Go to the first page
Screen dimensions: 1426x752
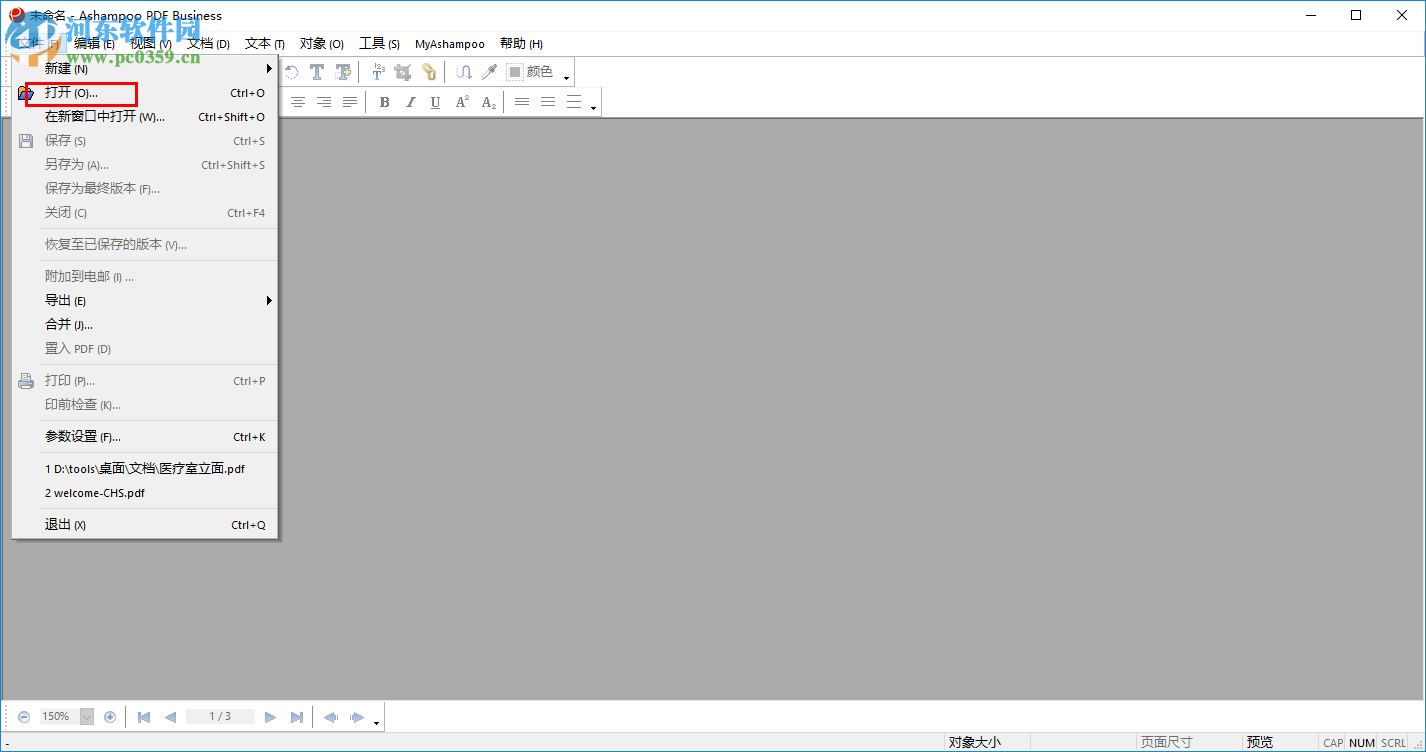144,717
